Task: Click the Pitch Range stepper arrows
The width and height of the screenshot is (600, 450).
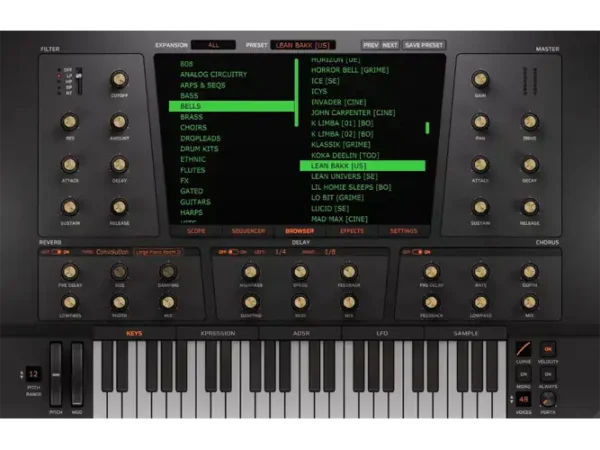Action: point(21,375)
